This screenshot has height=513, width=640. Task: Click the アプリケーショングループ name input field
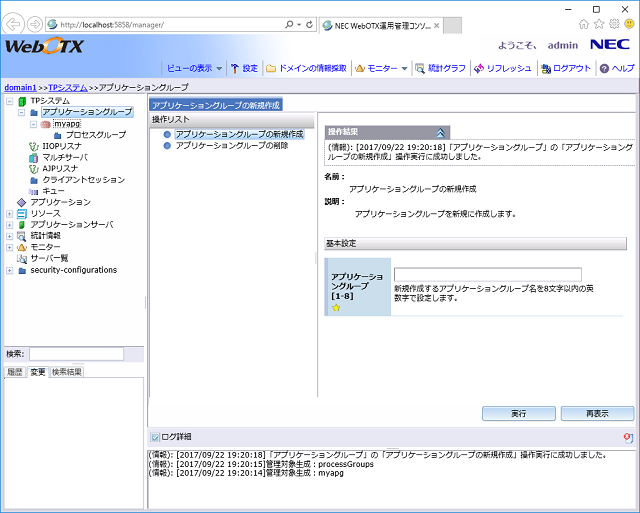pyautogui.click(x=487, y=275)
